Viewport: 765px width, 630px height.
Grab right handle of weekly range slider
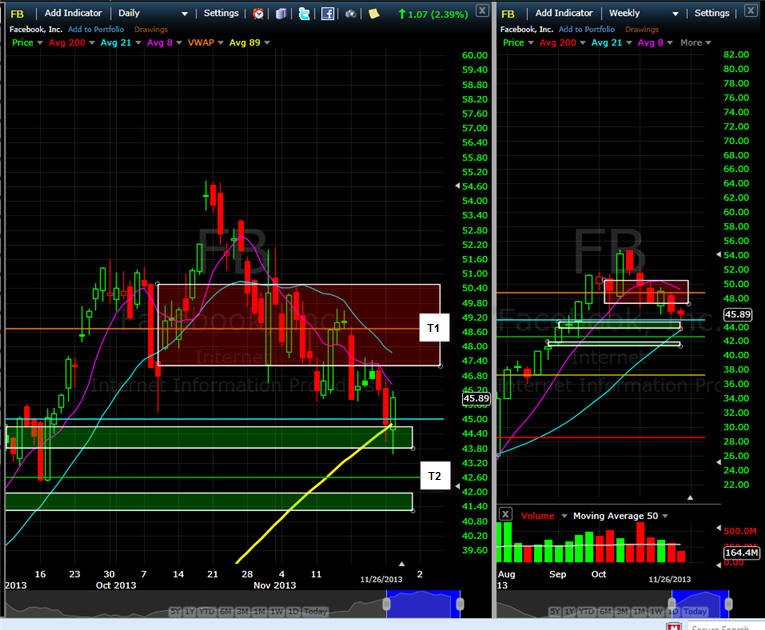[x=728, y=604]
